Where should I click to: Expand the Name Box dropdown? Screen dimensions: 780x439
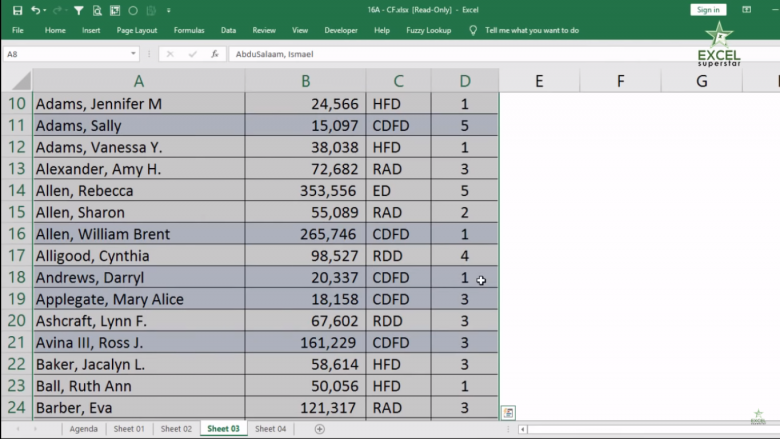click(134, 54)
